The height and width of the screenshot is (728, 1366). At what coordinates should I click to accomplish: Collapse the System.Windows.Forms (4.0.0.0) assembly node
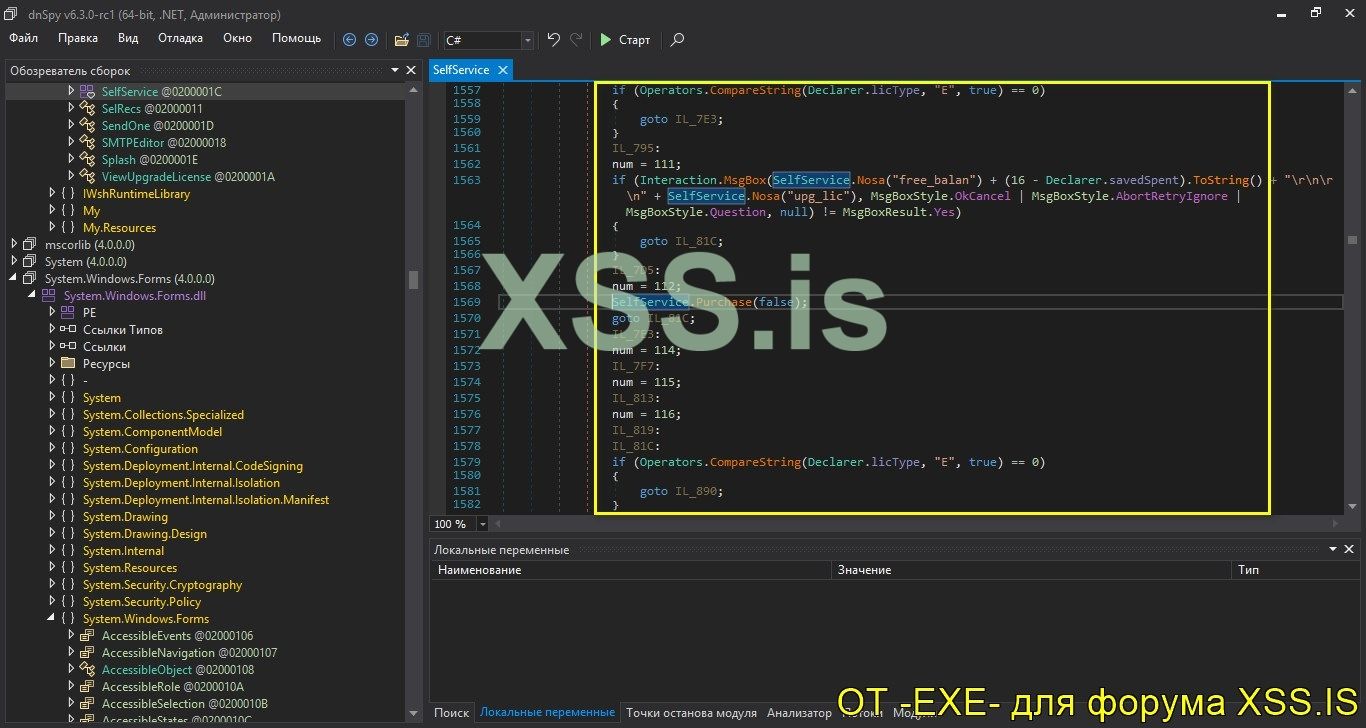(15, 278)
